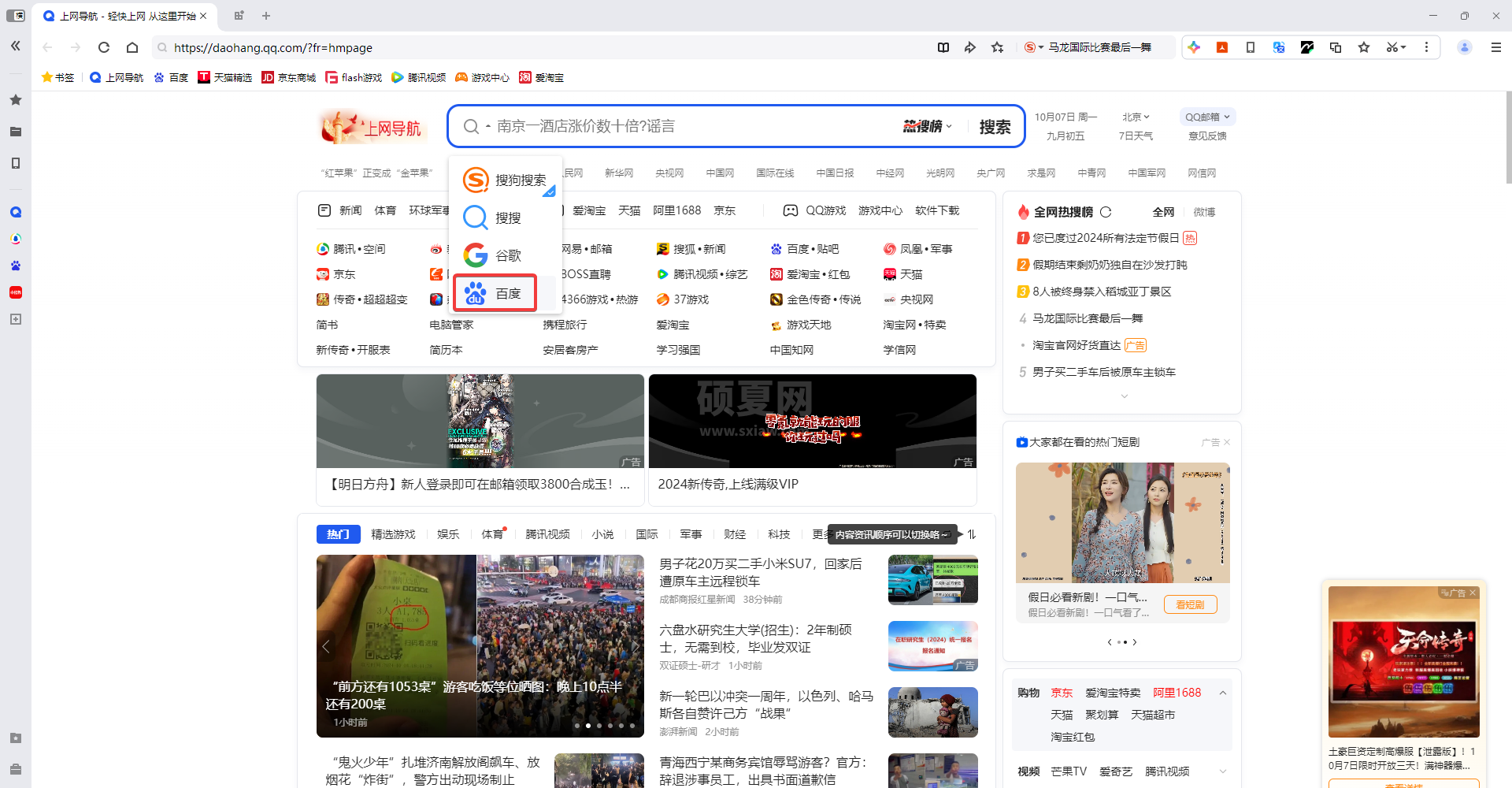Open 百度•贴吧 site link
The width and height of the screenshot is (1512, 788).
point(805,249)
